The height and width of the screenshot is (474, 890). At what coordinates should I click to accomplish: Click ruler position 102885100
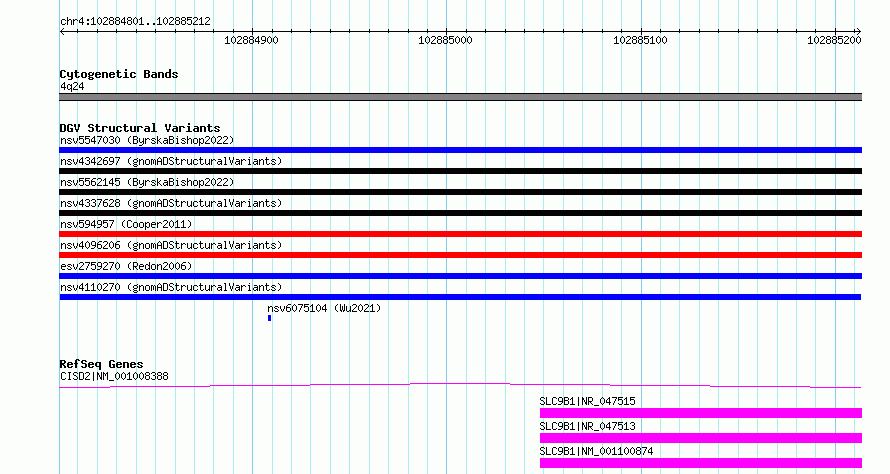640,40
